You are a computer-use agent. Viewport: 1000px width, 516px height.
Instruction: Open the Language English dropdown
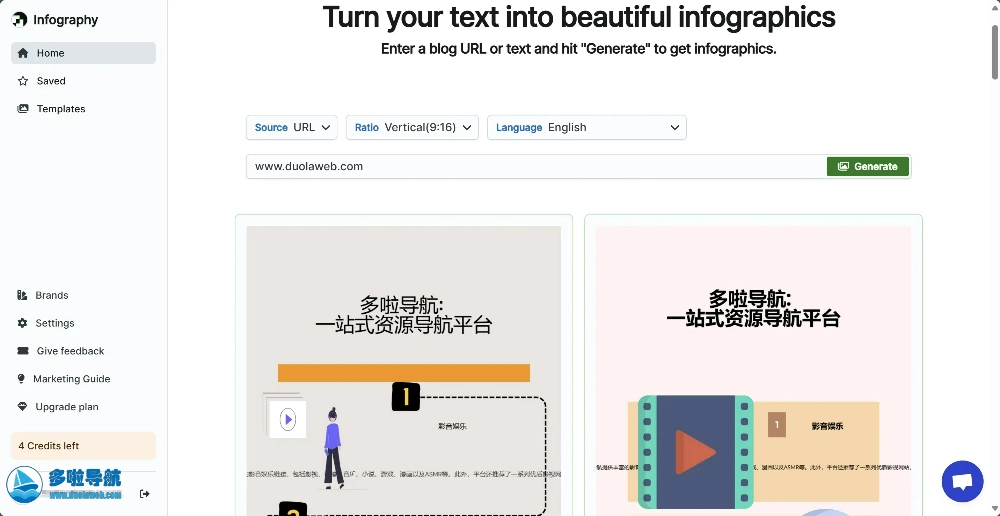pos(586,127)
